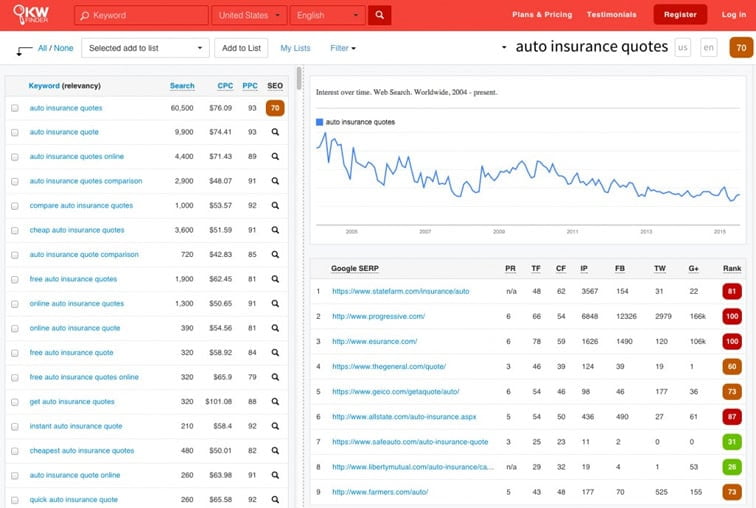Tick checkbox for auto insurance quotes comparison
The image size is (756, 508).
pyautogui.click(x=15, y=182)
